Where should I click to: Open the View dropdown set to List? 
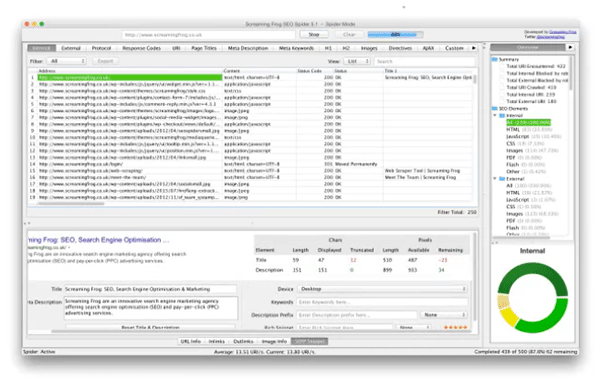[357, 61]
